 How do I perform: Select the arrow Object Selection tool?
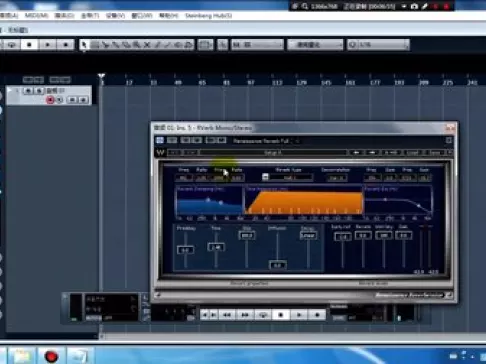[x=84, y=45]
